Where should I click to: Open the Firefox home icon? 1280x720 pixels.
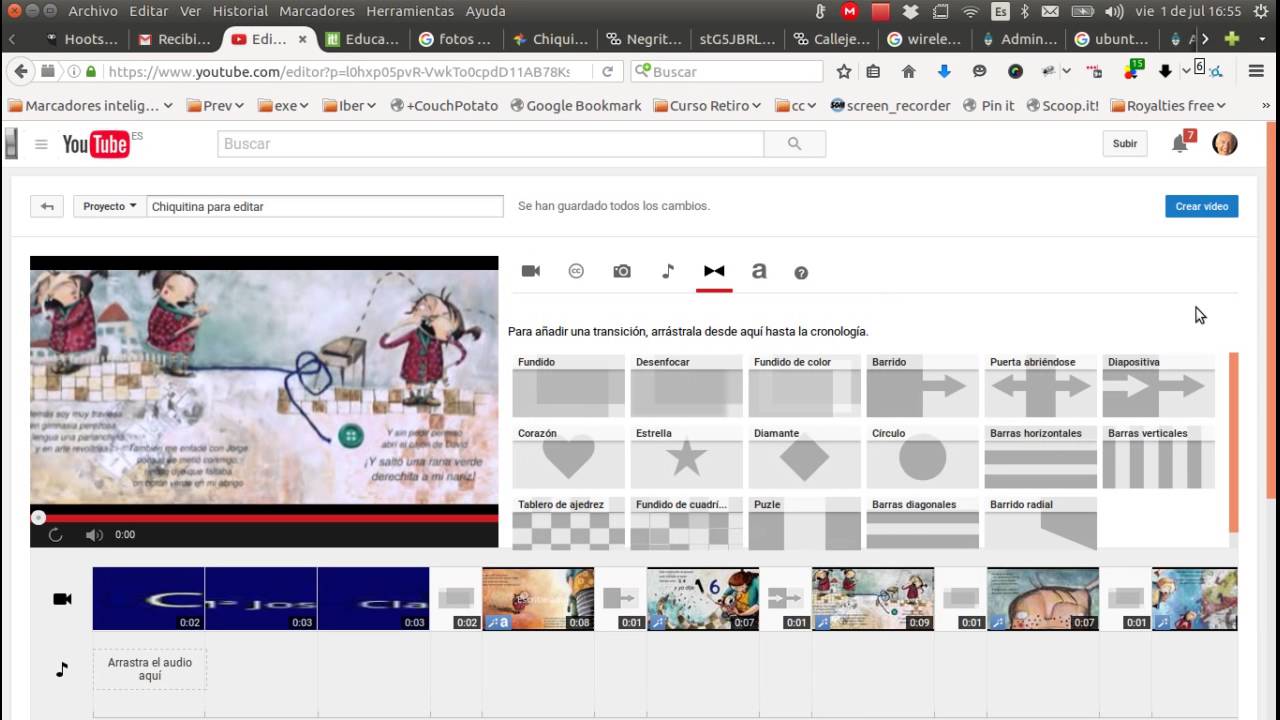pyautogui.click(x=909, y=72)
